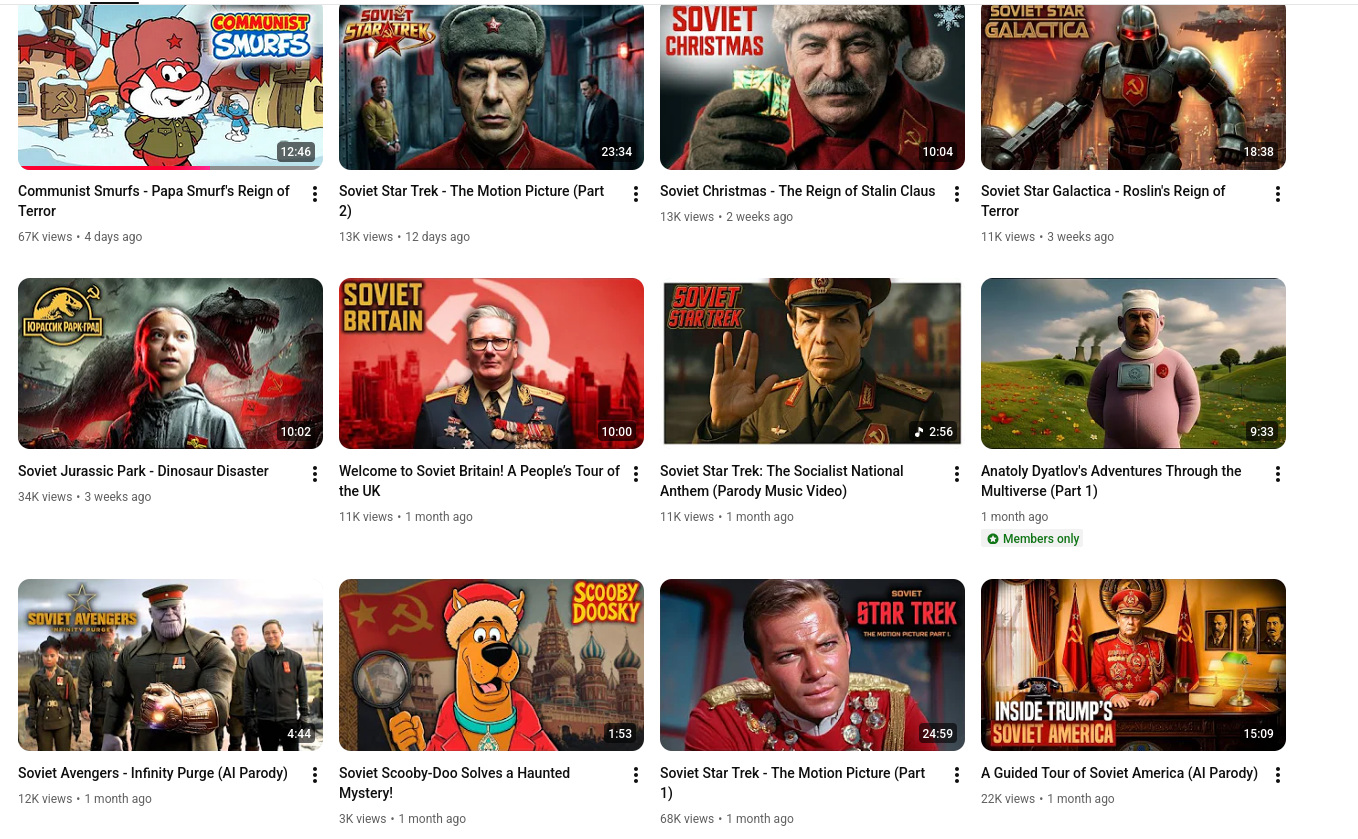The image size is (1358, 839).
Task: Open Soviet Christmas Reign of Stalin Claus title
Action: pyautogui.click(x=797, y=191)
